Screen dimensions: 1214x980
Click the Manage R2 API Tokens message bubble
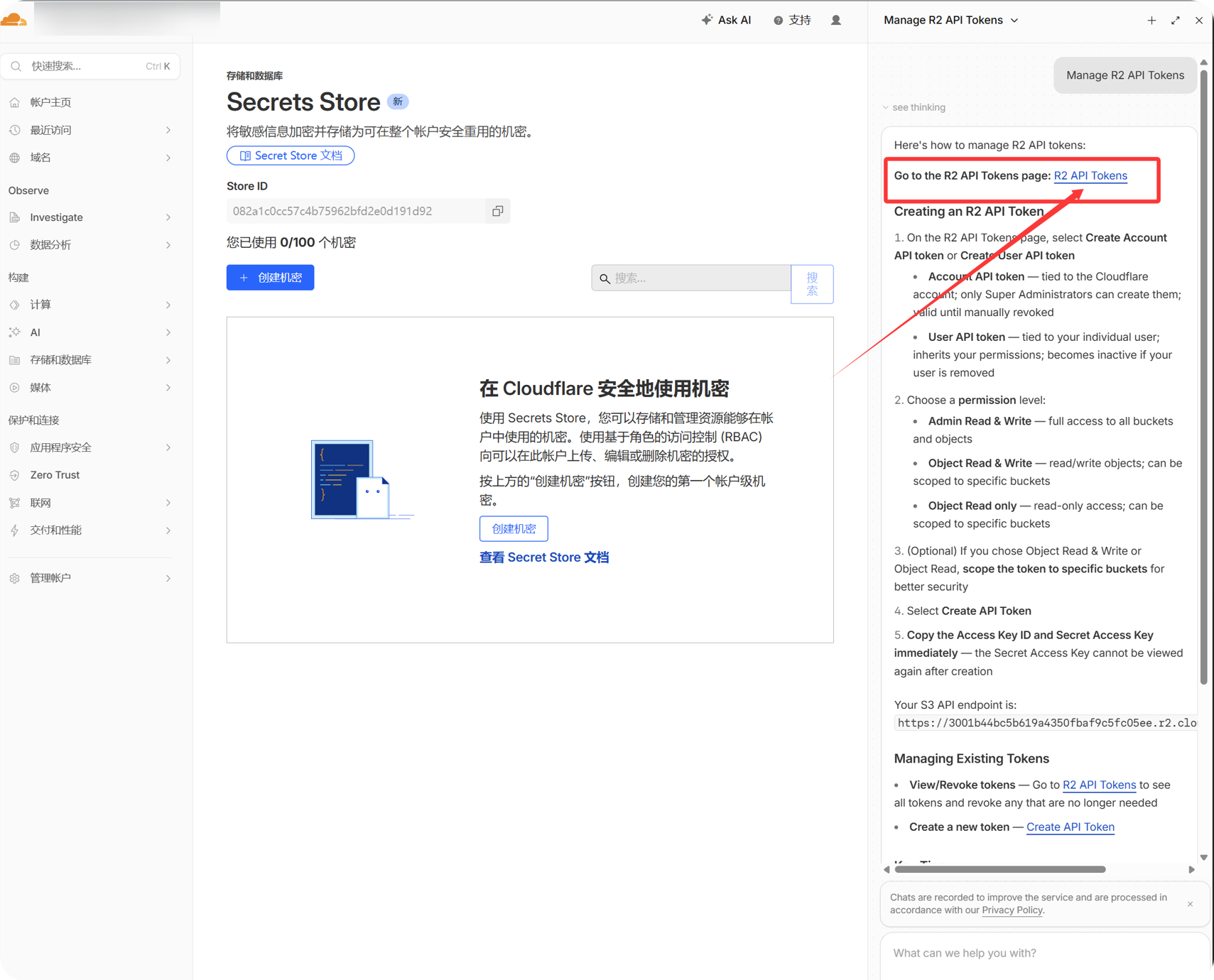click(x=1125, y=75)
